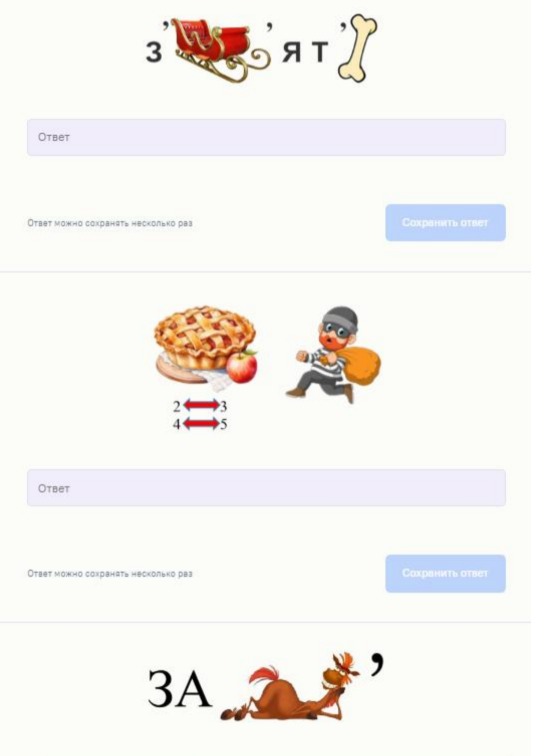The width and height of the screenshot is (545, 756).
Task: Focus the second Ответ input field
Action: click(x=266, y=488)
